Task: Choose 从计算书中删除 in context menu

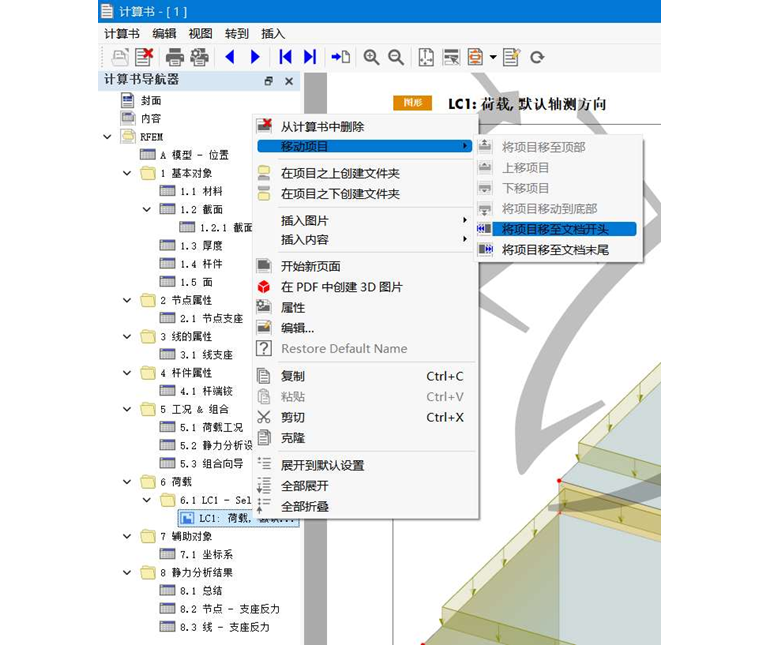Action: (x=364, y=127)
